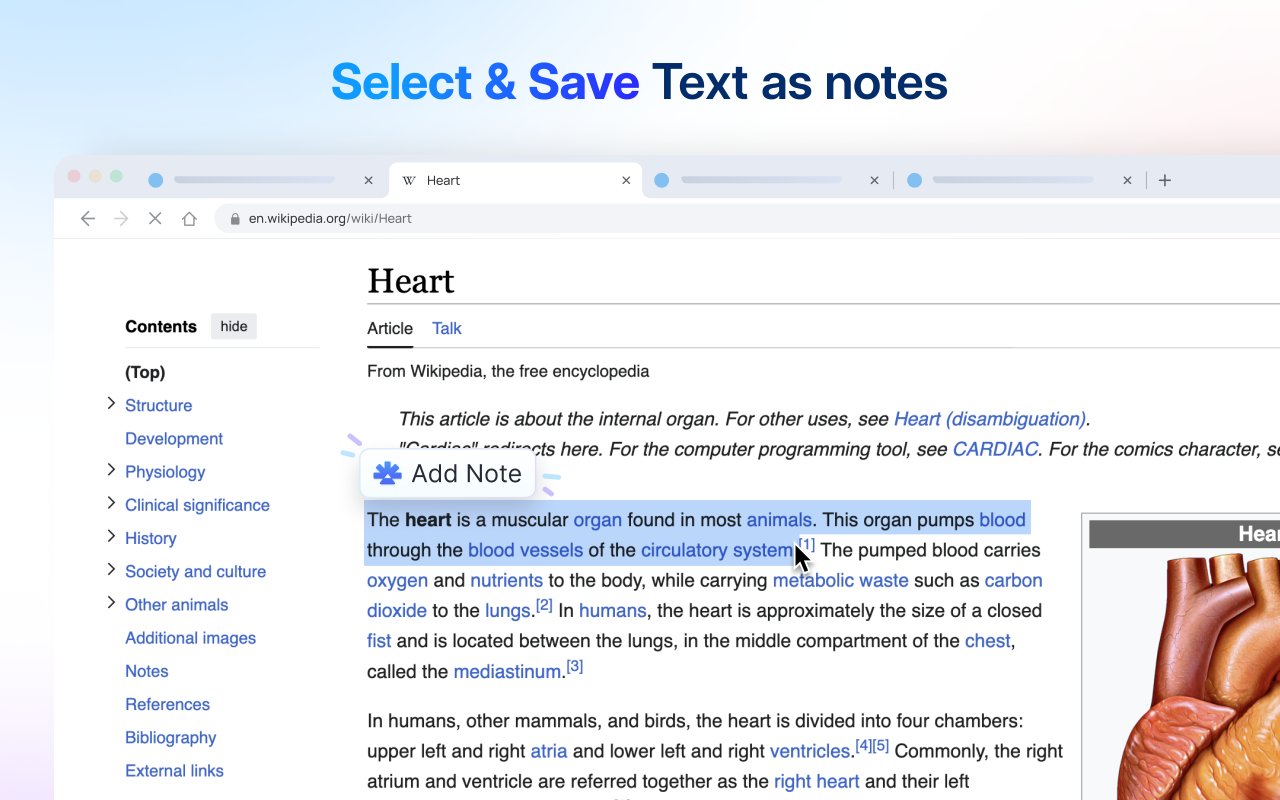Image resolution: width=1280 pixels, height=800 pixels.
Task: Jump to (Top) in Contents
Action: [145, 372]
